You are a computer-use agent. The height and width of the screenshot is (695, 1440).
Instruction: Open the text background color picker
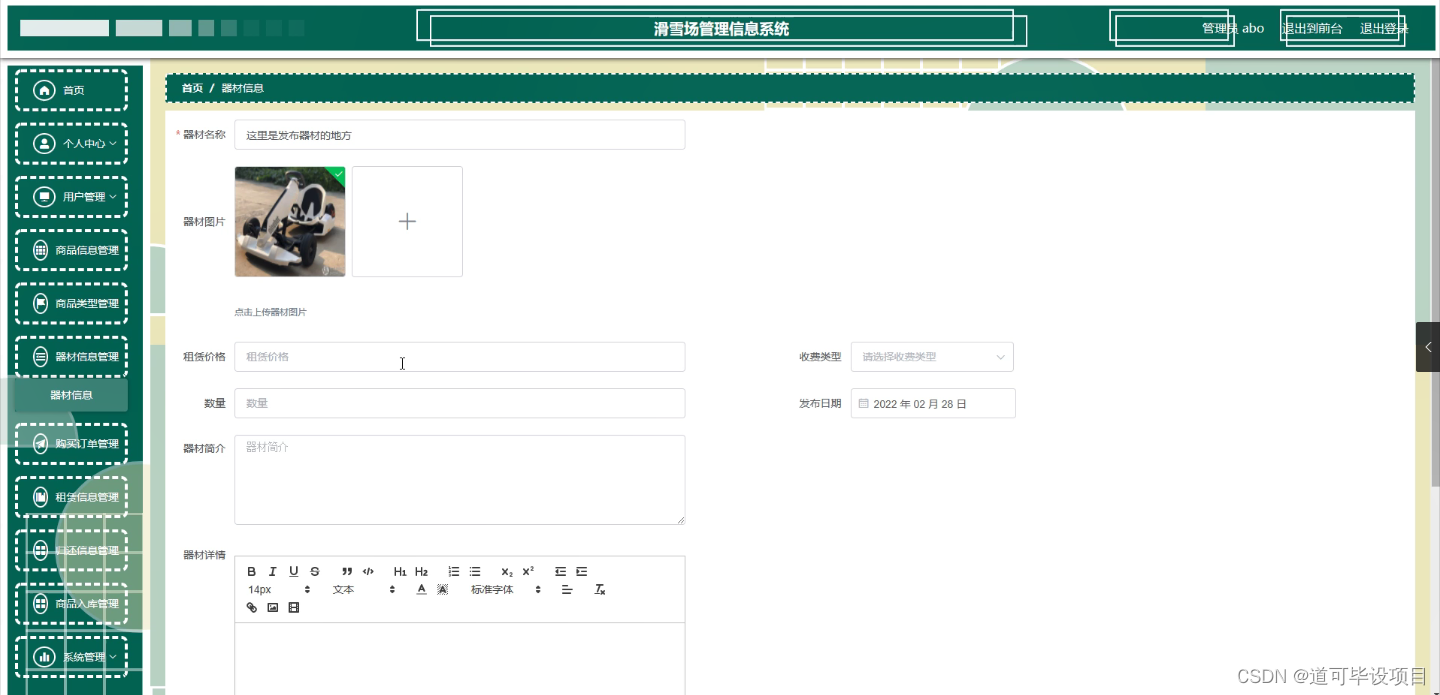442,590
